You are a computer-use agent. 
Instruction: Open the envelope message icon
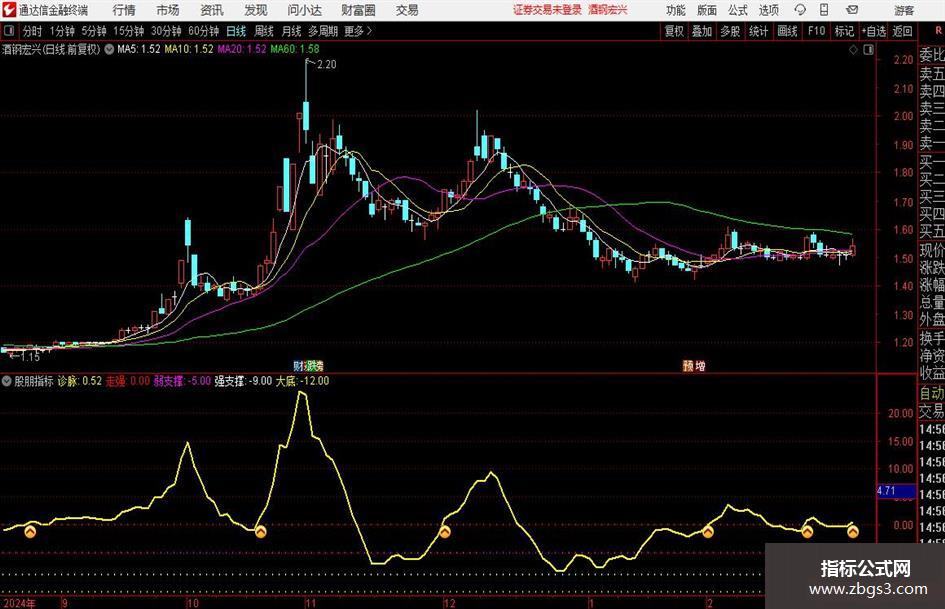pyautogui.click(x=852, y=10)
